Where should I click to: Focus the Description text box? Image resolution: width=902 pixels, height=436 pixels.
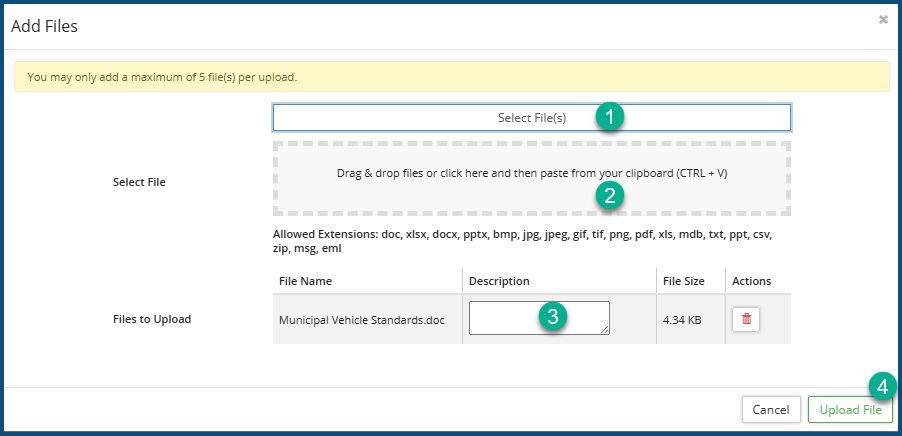point(500,317)
